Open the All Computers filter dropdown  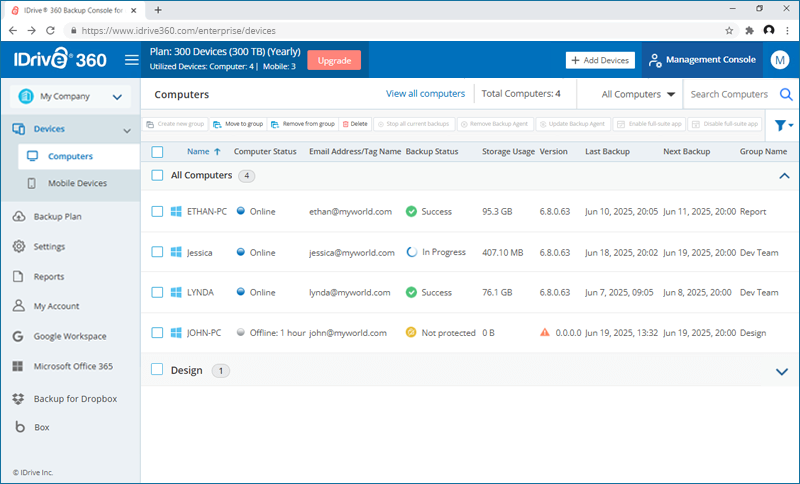click(x=638, y=94)
